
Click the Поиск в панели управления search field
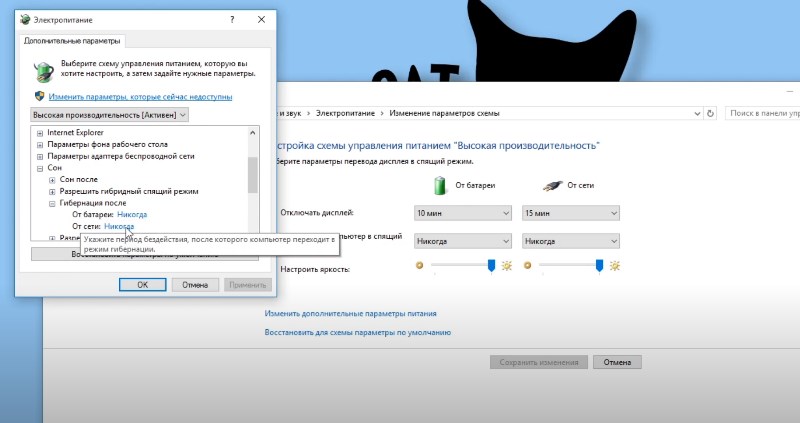[762, 113]
